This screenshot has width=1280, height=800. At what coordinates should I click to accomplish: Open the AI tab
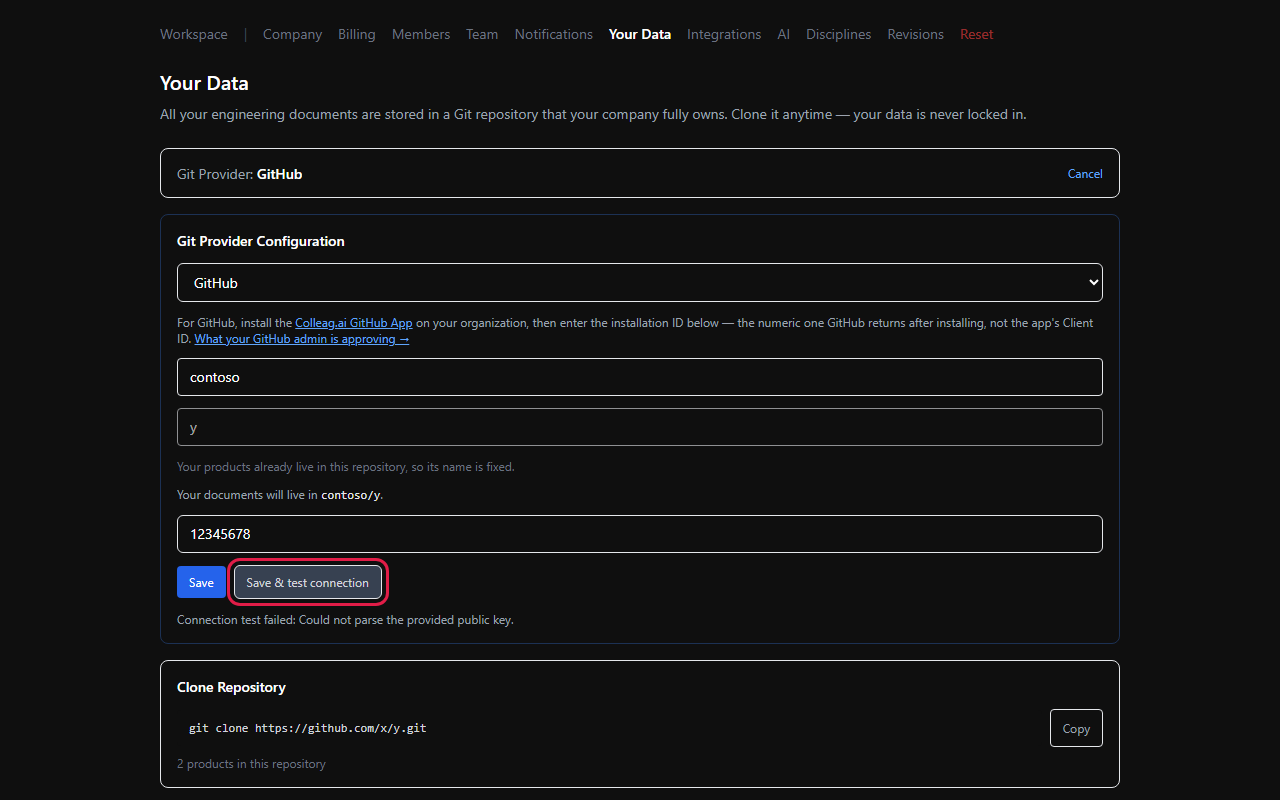point(784,34)
